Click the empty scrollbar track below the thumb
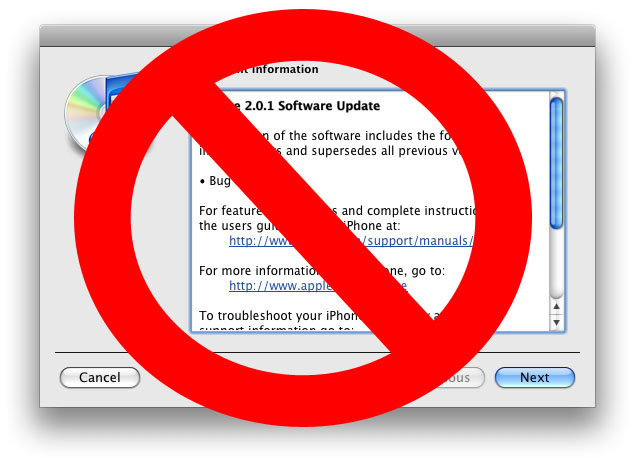The image size is (635, 462). click(x=556, y=263)
